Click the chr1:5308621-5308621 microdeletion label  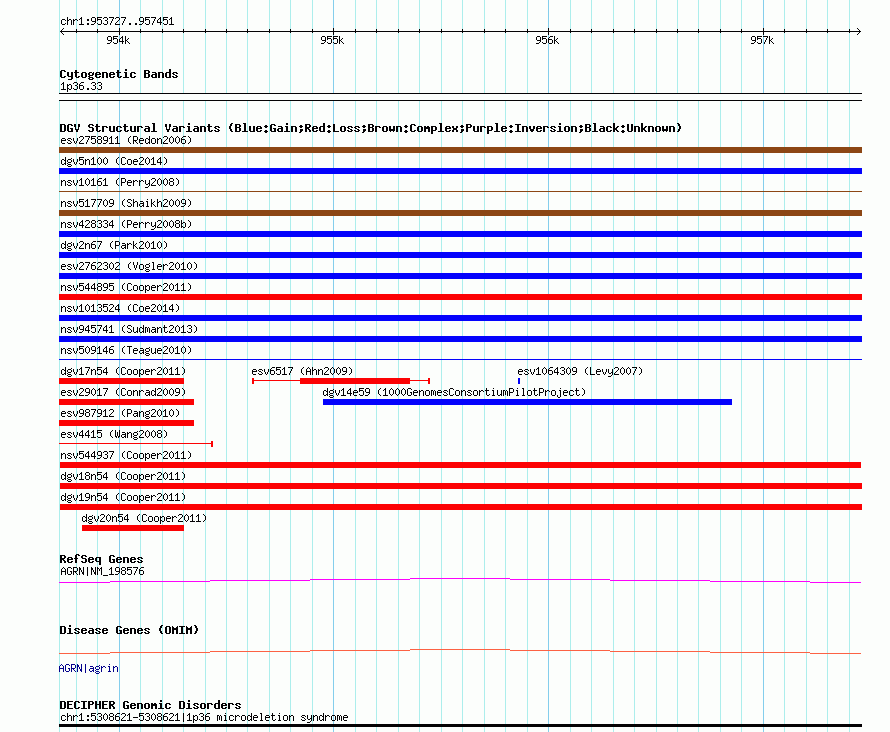point(204,717)
